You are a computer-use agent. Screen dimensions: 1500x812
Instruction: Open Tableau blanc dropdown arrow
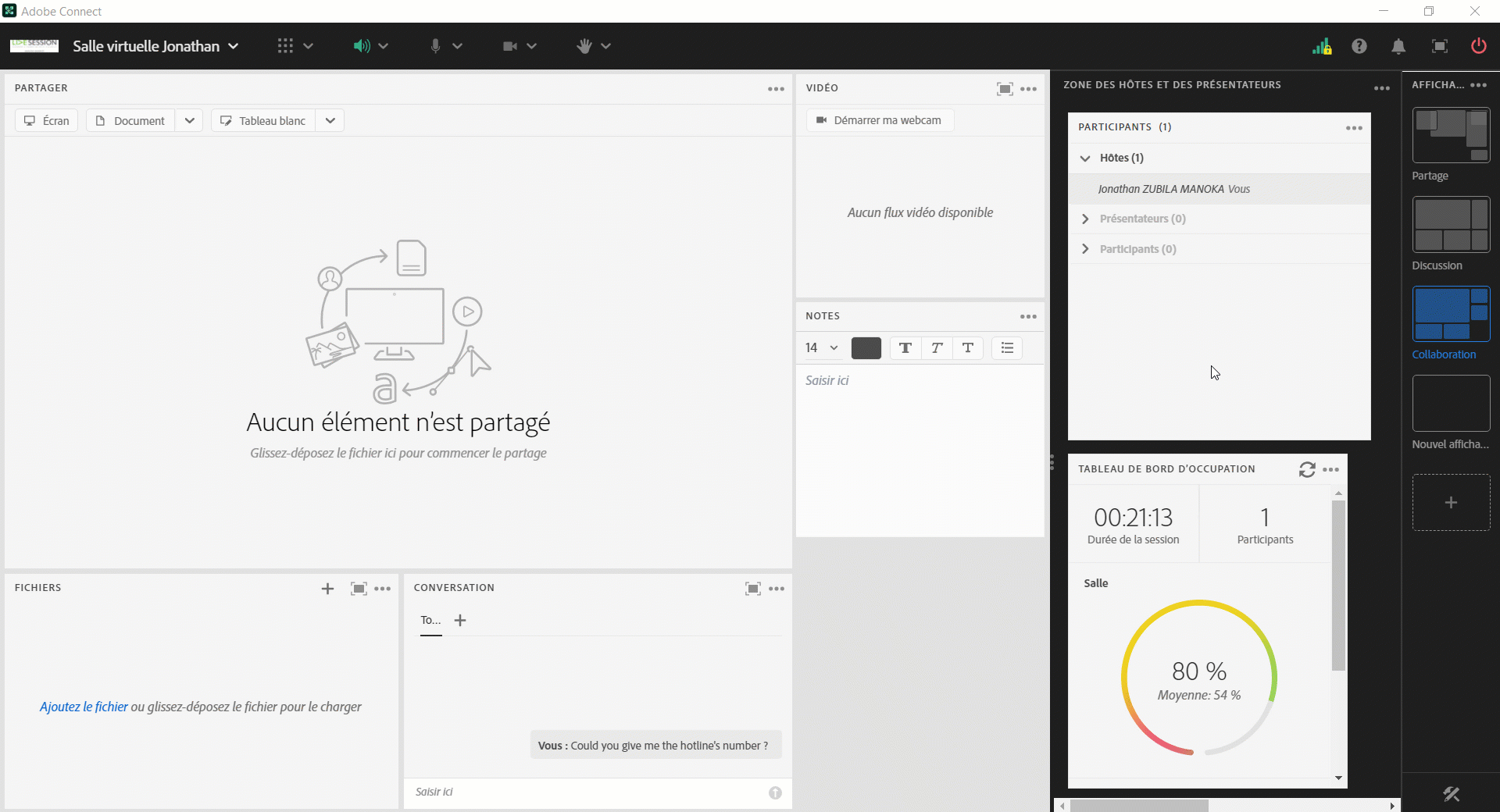click(x=330, y=120)
